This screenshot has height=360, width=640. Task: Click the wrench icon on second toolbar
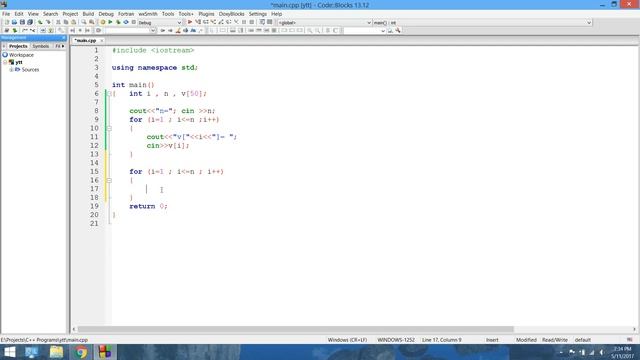398,30
